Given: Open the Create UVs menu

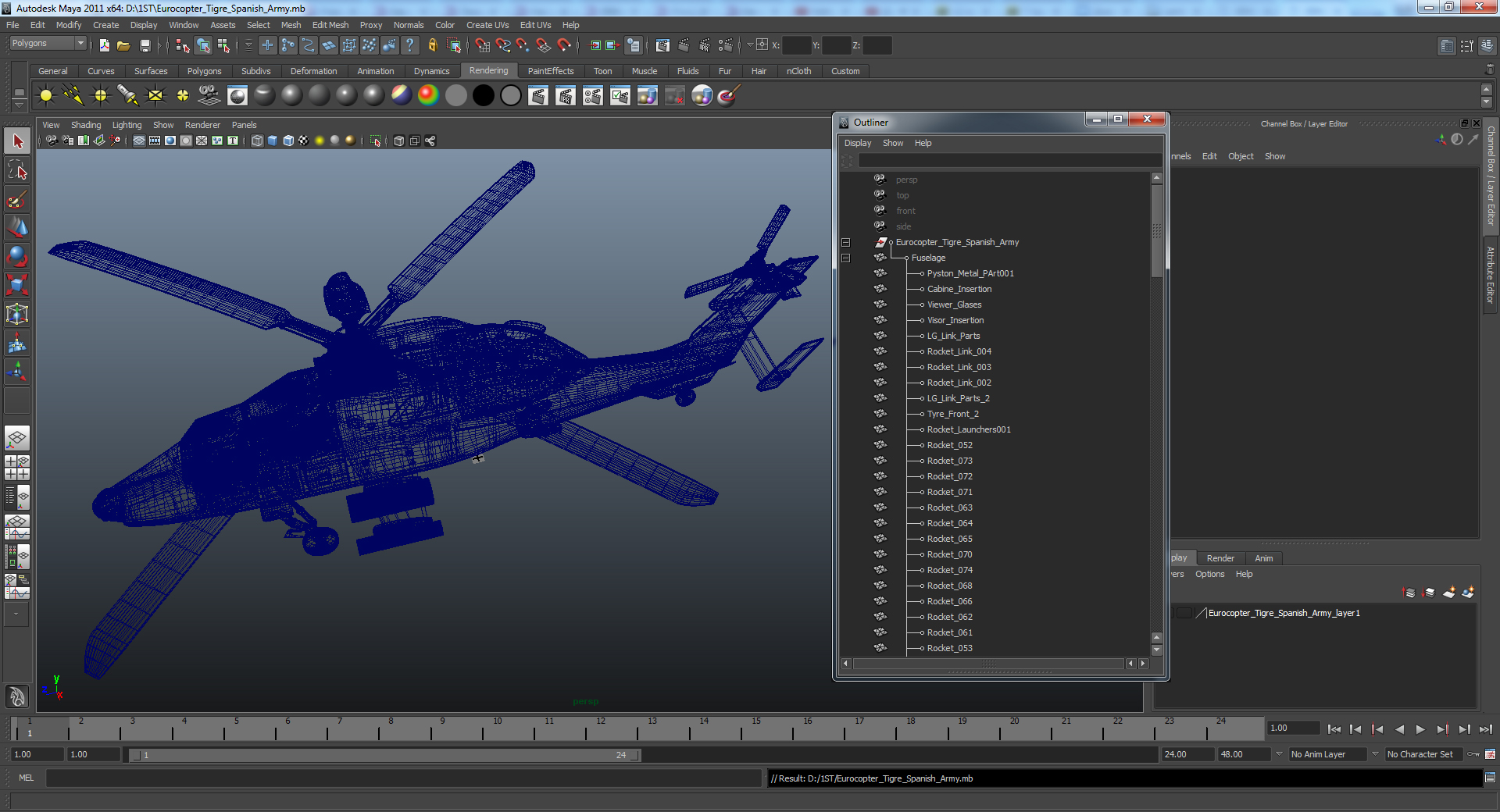Looking at the screenshot, I should tap(487, 25).
